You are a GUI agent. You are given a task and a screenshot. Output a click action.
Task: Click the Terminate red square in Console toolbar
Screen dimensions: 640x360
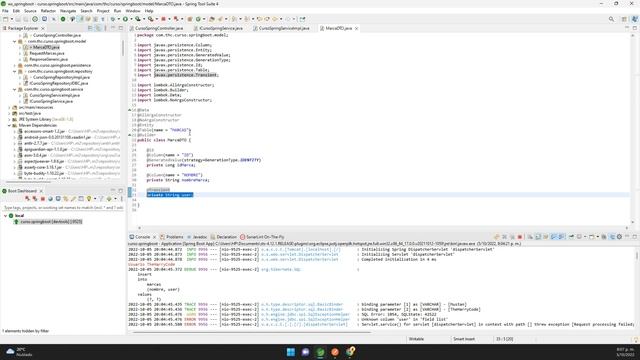520,237
